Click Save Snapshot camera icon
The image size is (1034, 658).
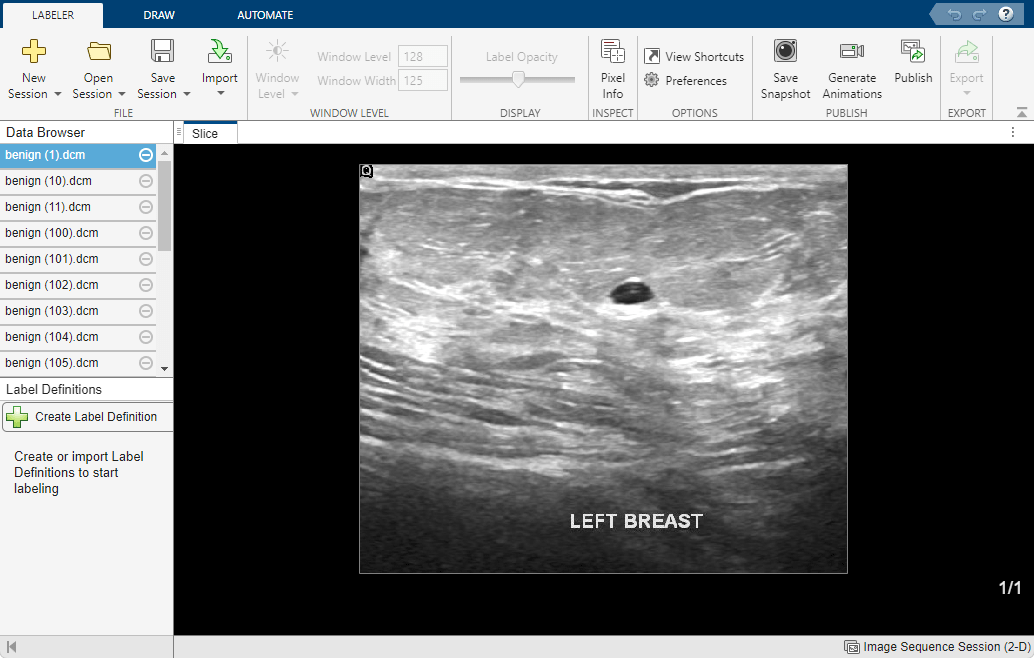tap(785, 52)
